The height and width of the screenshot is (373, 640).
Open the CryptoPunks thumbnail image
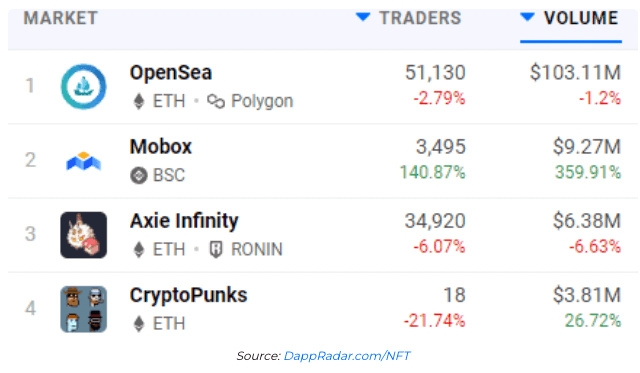(x=84, y=309)
